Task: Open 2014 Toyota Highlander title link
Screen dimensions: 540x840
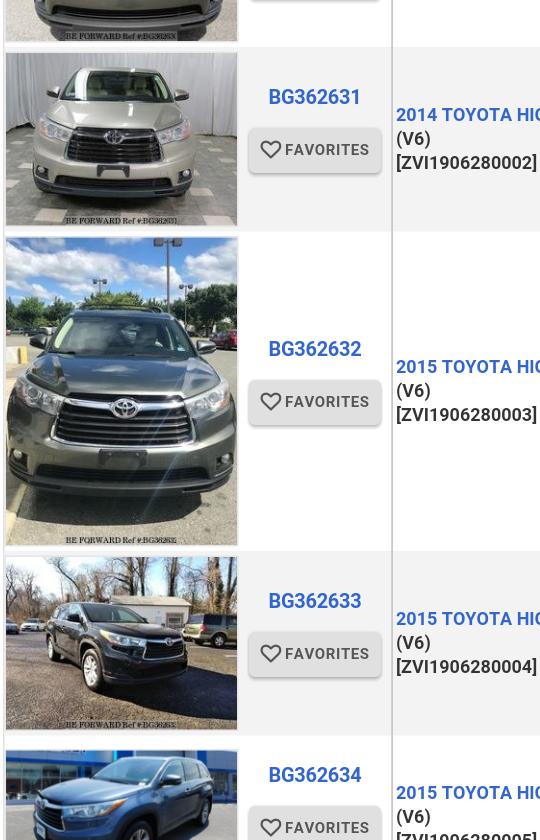Action: tap(468, 115)
